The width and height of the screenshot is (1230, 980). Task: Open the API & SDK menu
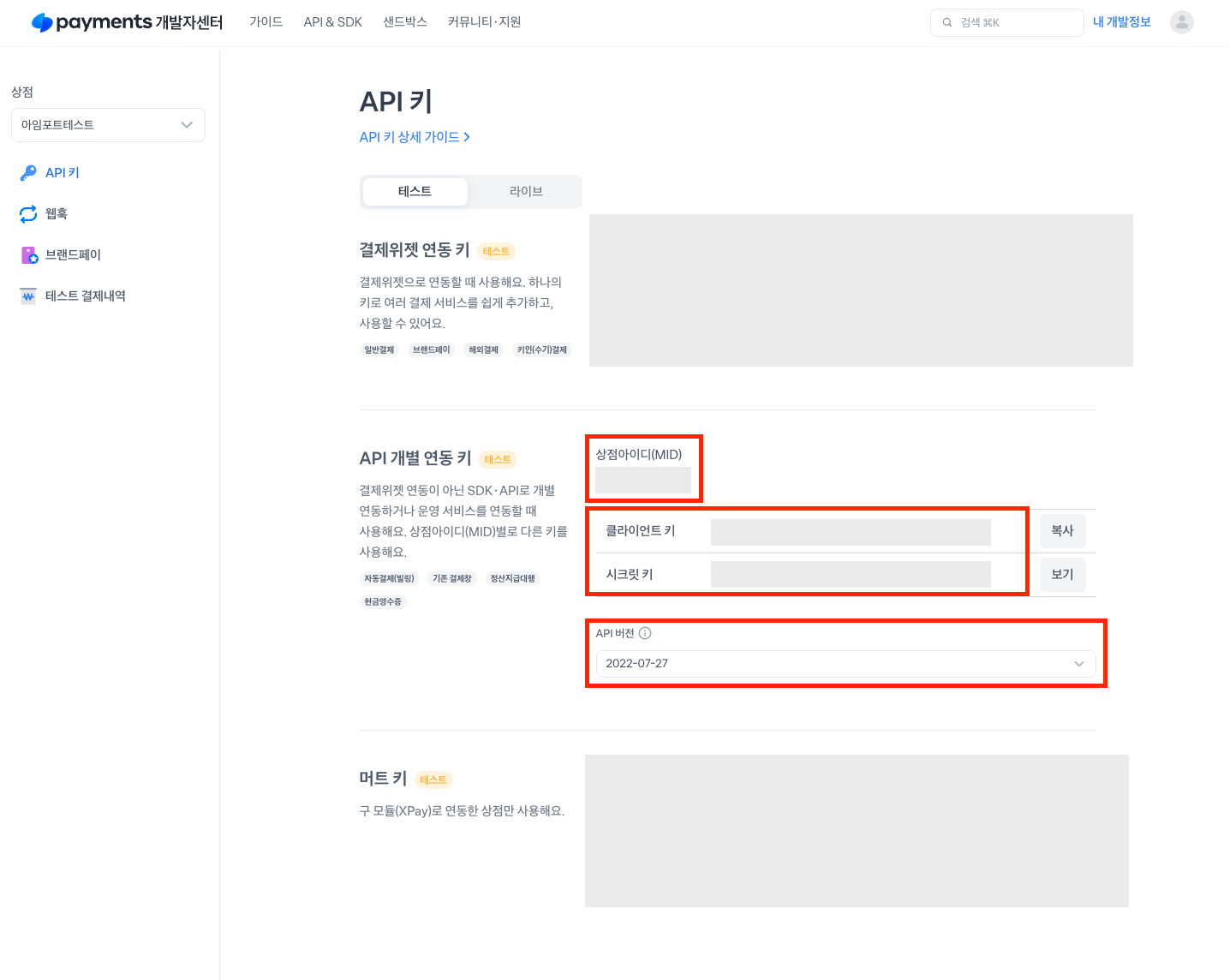click(x=333, y=22)
